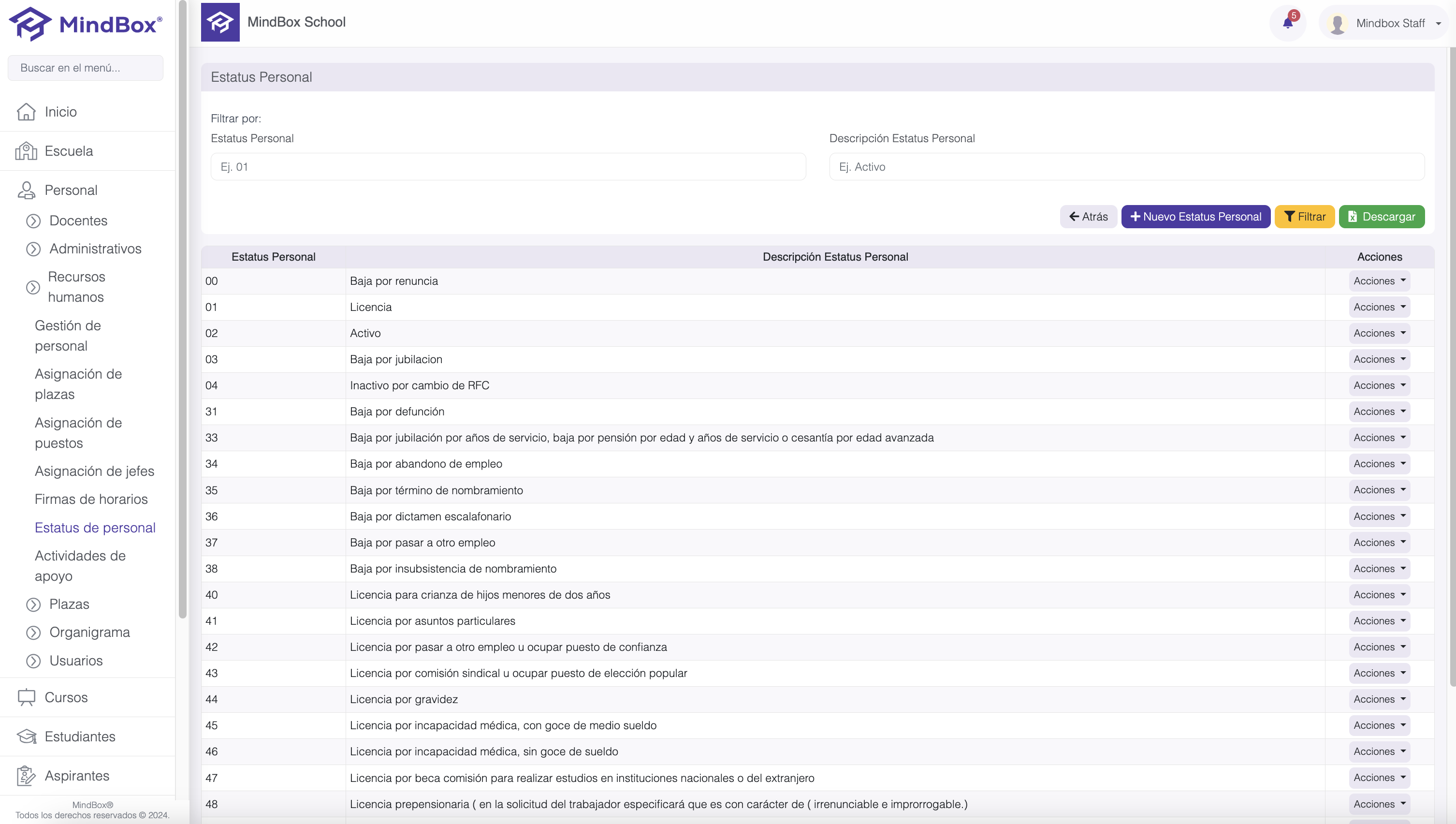Click the Estudiantes graduation cap icon
Image resolution: width=1456 pixels, height=824 pixels.
click(x=26, y=736)
